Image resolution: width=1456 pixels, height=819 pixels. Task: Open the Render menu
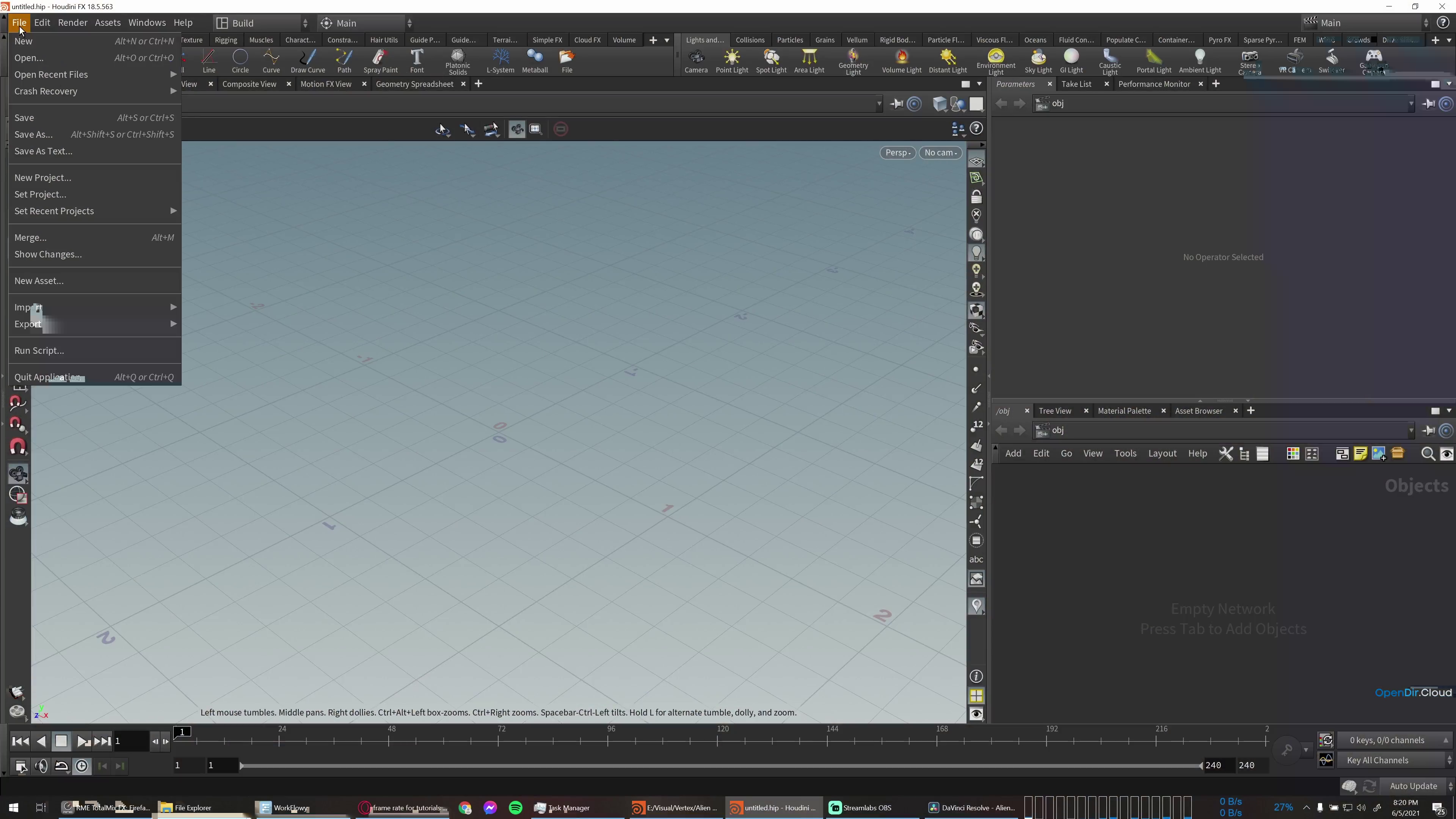pos(72,23)
